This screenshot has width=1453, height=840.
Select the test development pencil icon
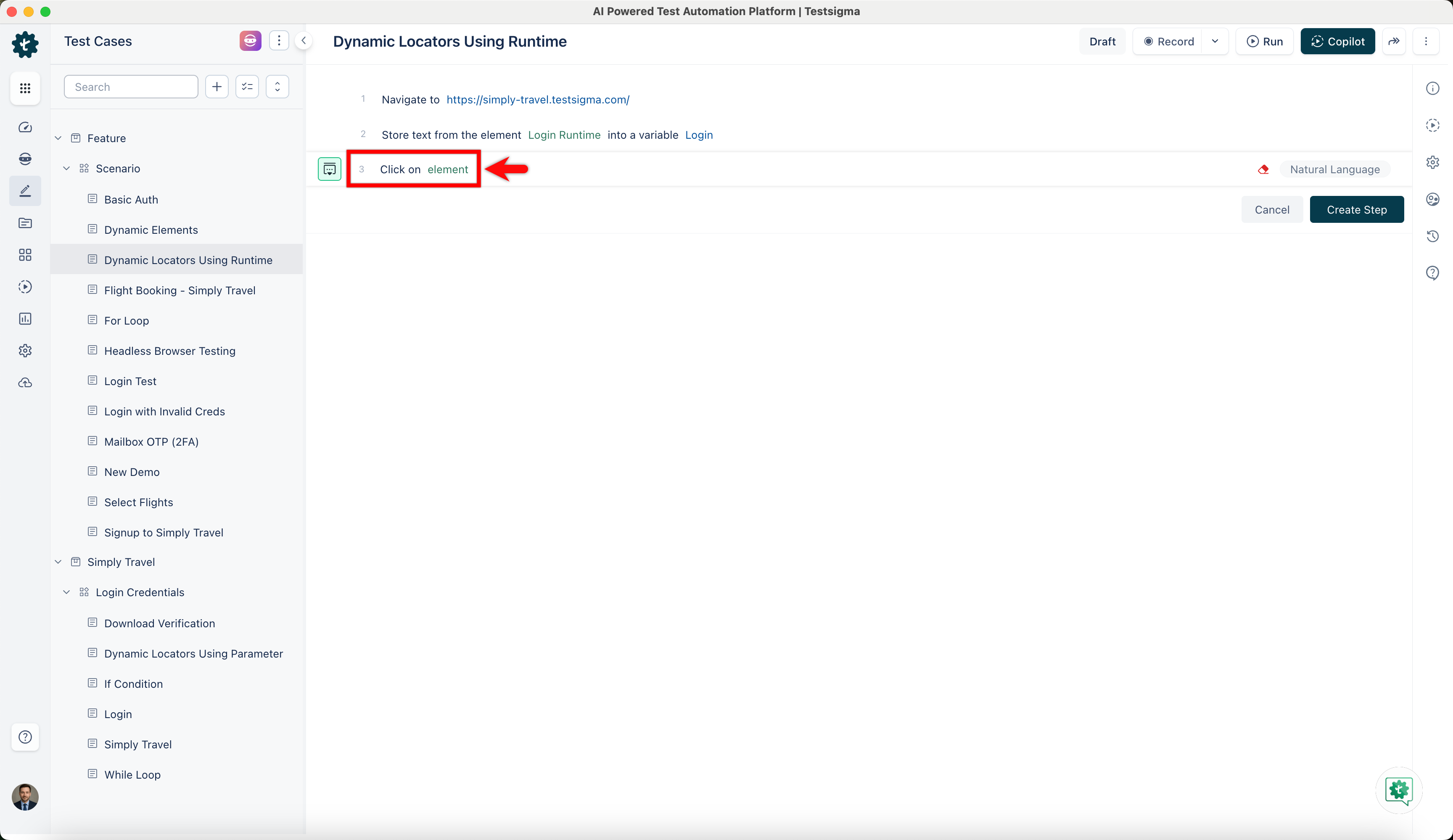25,191
